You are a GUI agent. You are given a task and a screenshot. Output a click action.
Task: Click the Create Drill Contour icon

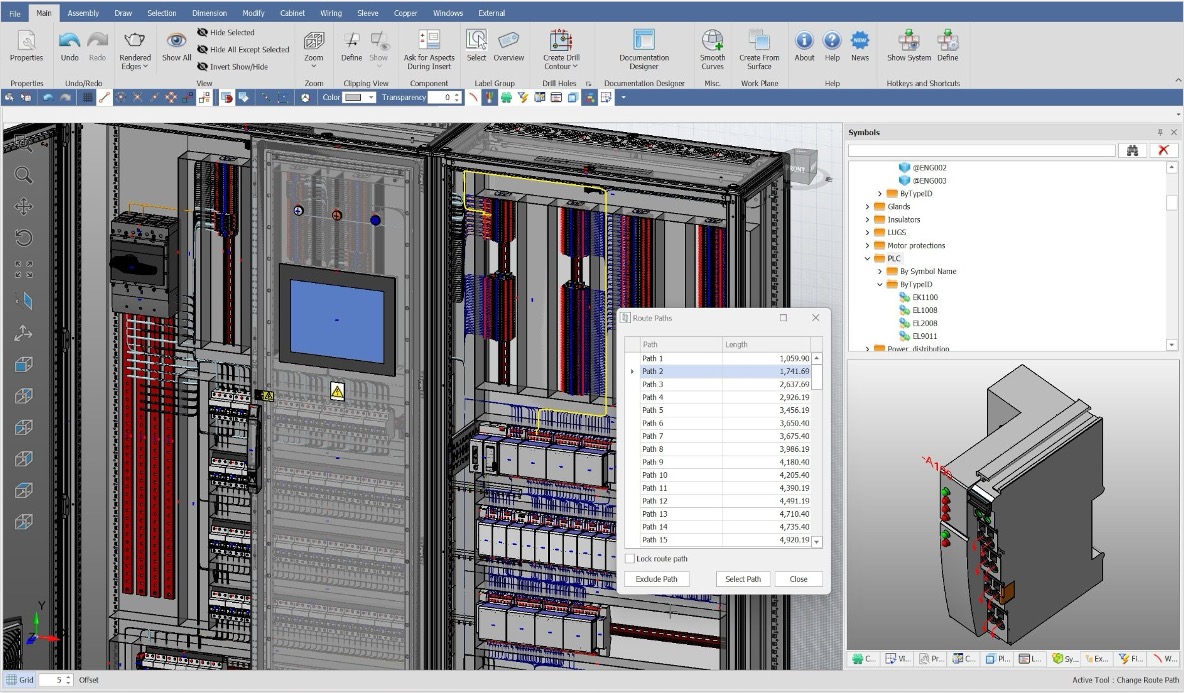tap(561, 46)
